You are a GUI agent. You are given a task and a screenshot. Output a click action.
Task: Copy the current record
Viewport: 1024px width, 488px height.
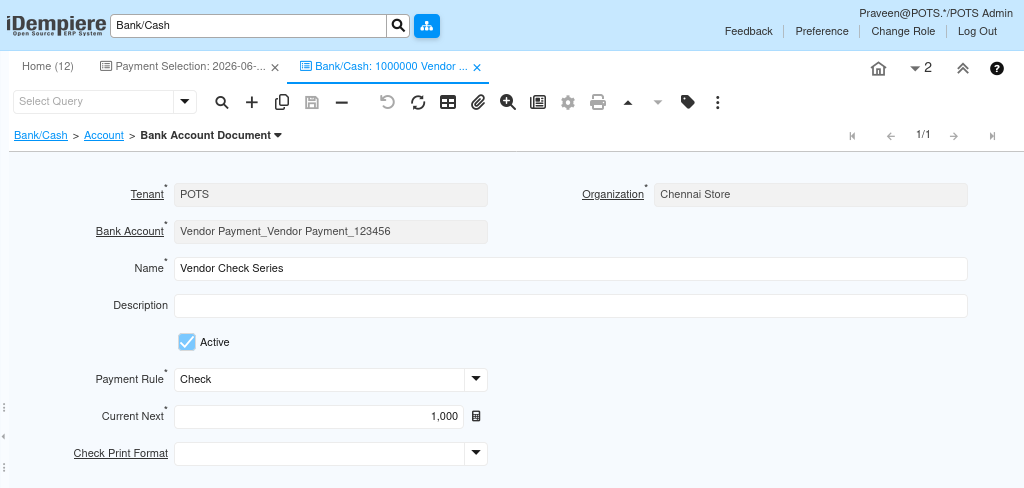pyautogui.click(x=282, y=102)
